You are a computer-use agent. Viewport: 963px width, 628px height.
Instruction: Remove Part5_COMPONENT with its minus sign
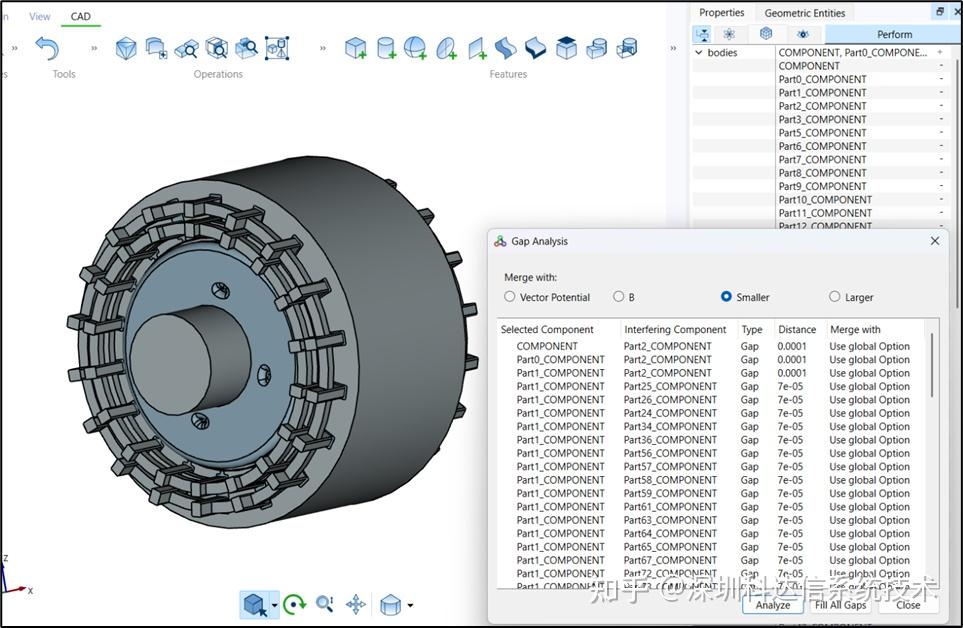(941, 133)
